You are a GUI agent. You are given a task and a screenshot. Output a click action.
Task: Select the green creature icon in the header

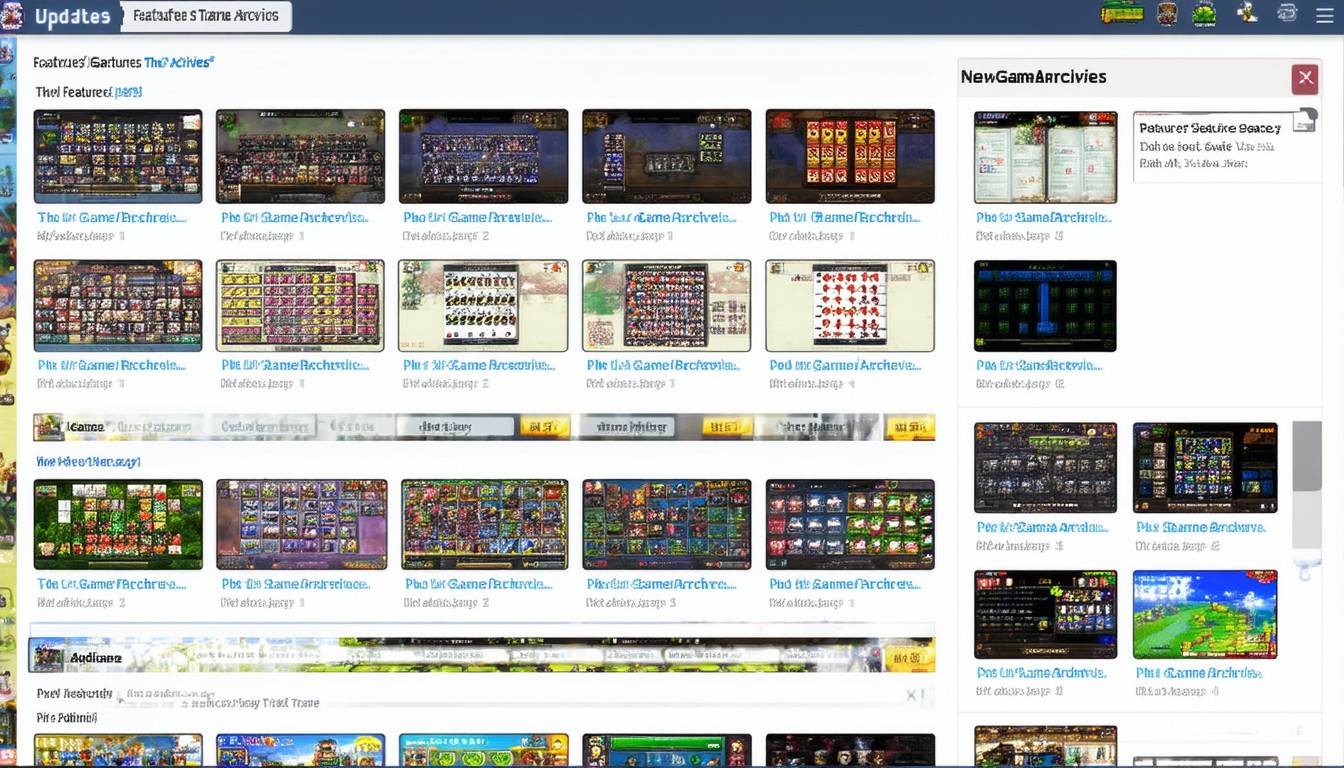(1204, 14)
